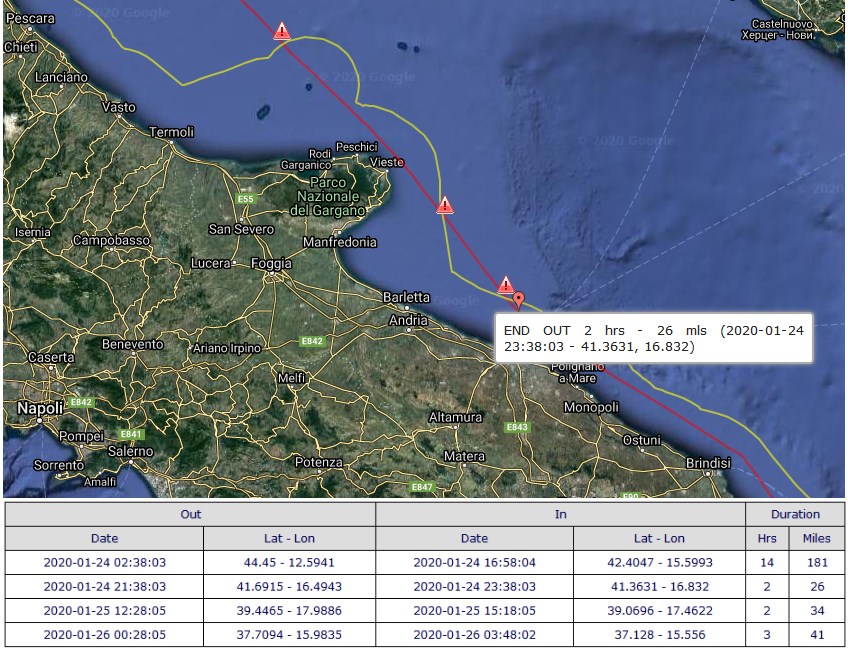Click coordinates 37.128 - 15.556

pyautogui.click(x=659, y=634)
